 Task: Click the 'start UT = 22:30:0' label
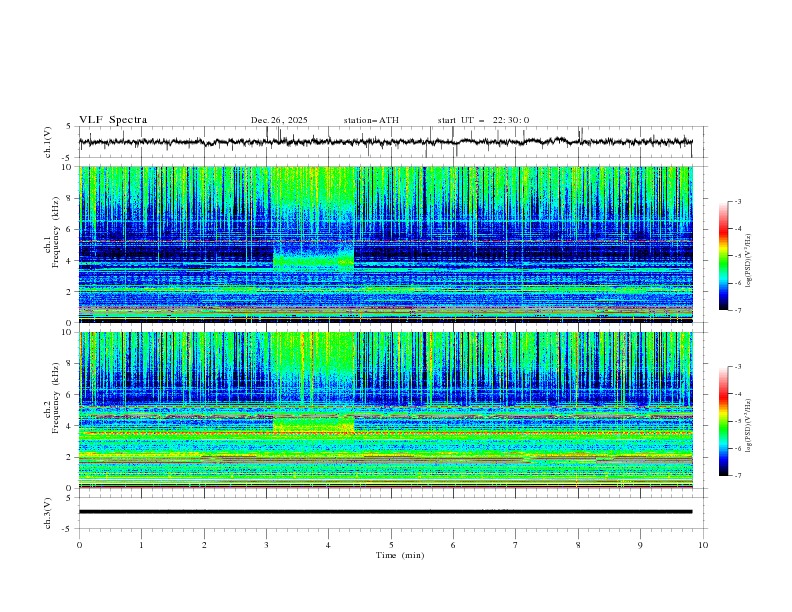point(483,120)
